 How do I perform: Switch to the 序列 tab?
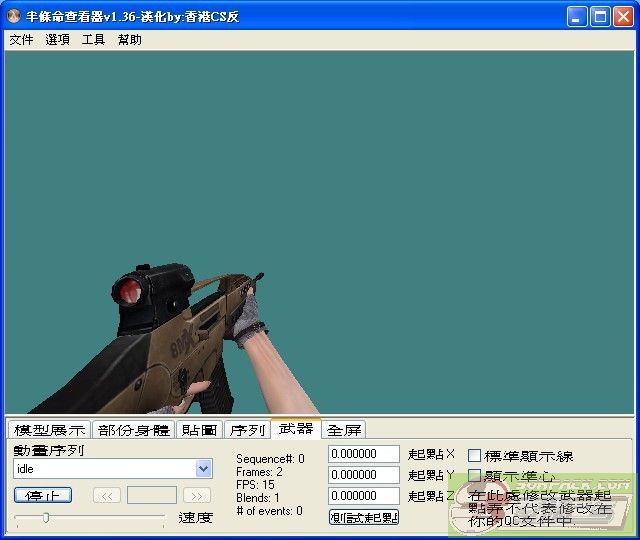[247, 430]
